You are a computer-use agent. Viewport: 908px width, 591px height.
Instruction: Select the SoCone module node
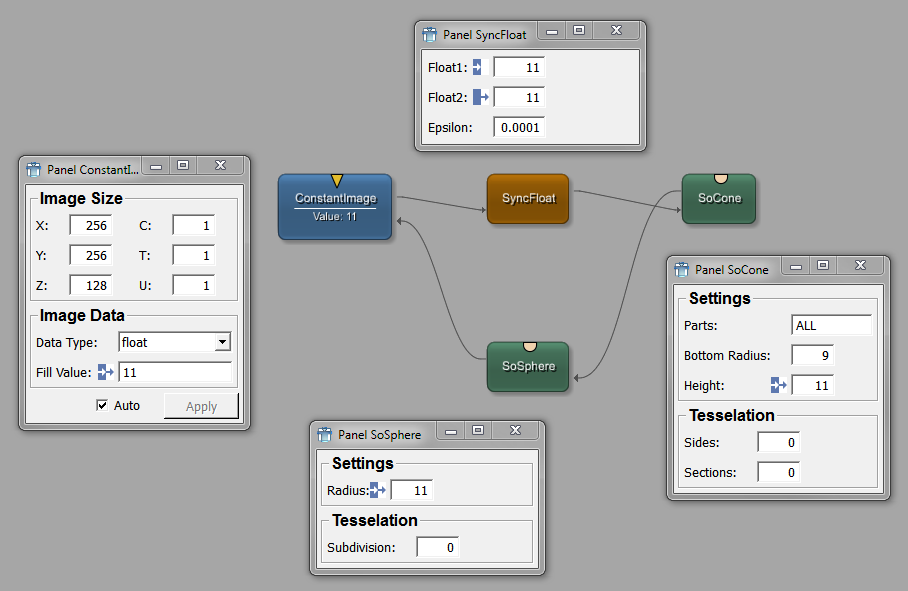pyautogui.click(x=719, y=198)
